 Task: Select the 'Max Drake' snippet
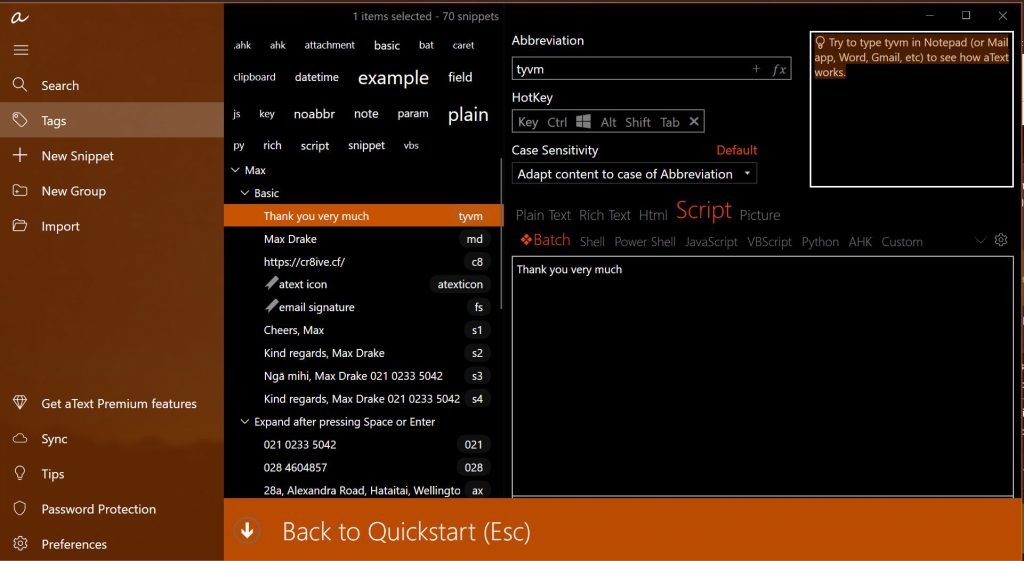tap(290, 239)
